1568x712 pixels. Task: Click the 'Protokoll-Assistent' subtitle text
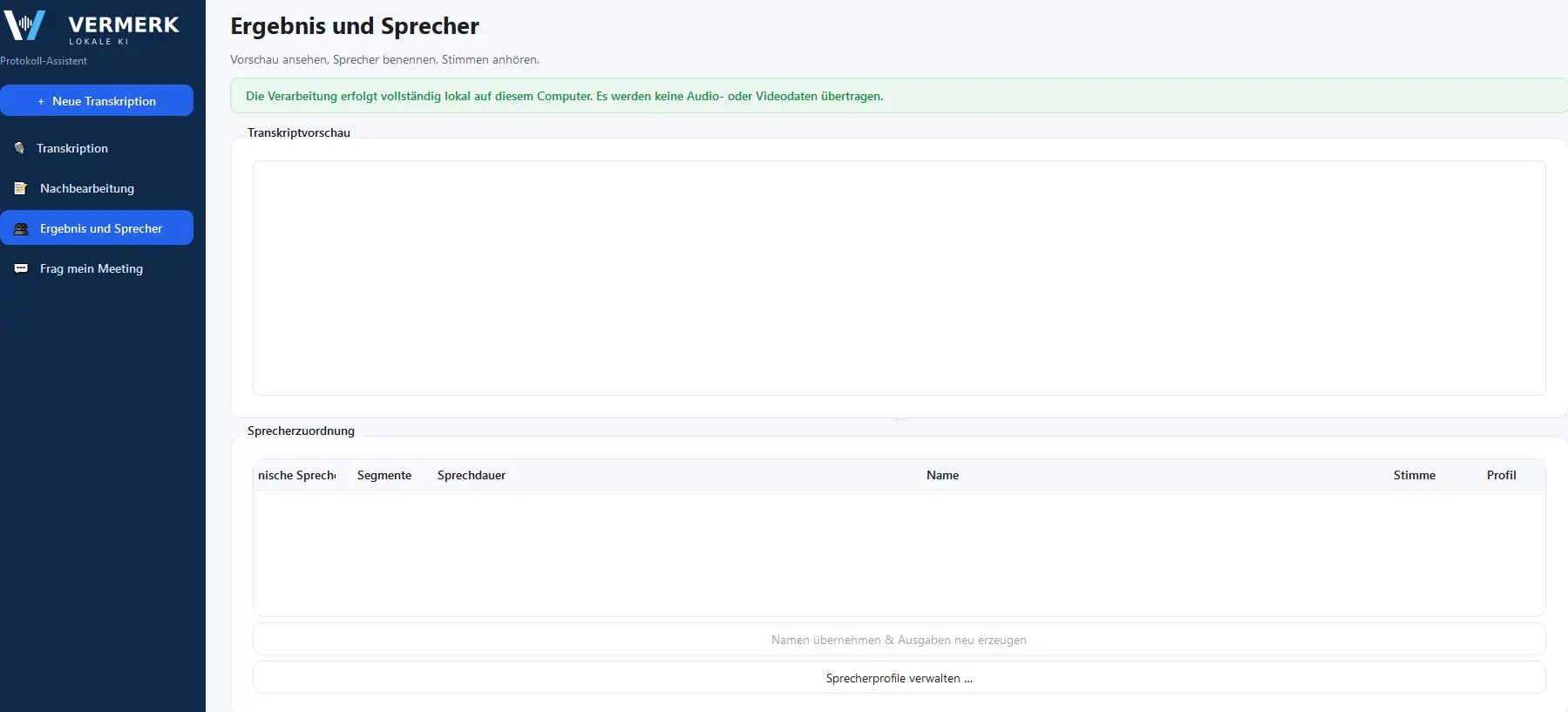pos(44,61)
